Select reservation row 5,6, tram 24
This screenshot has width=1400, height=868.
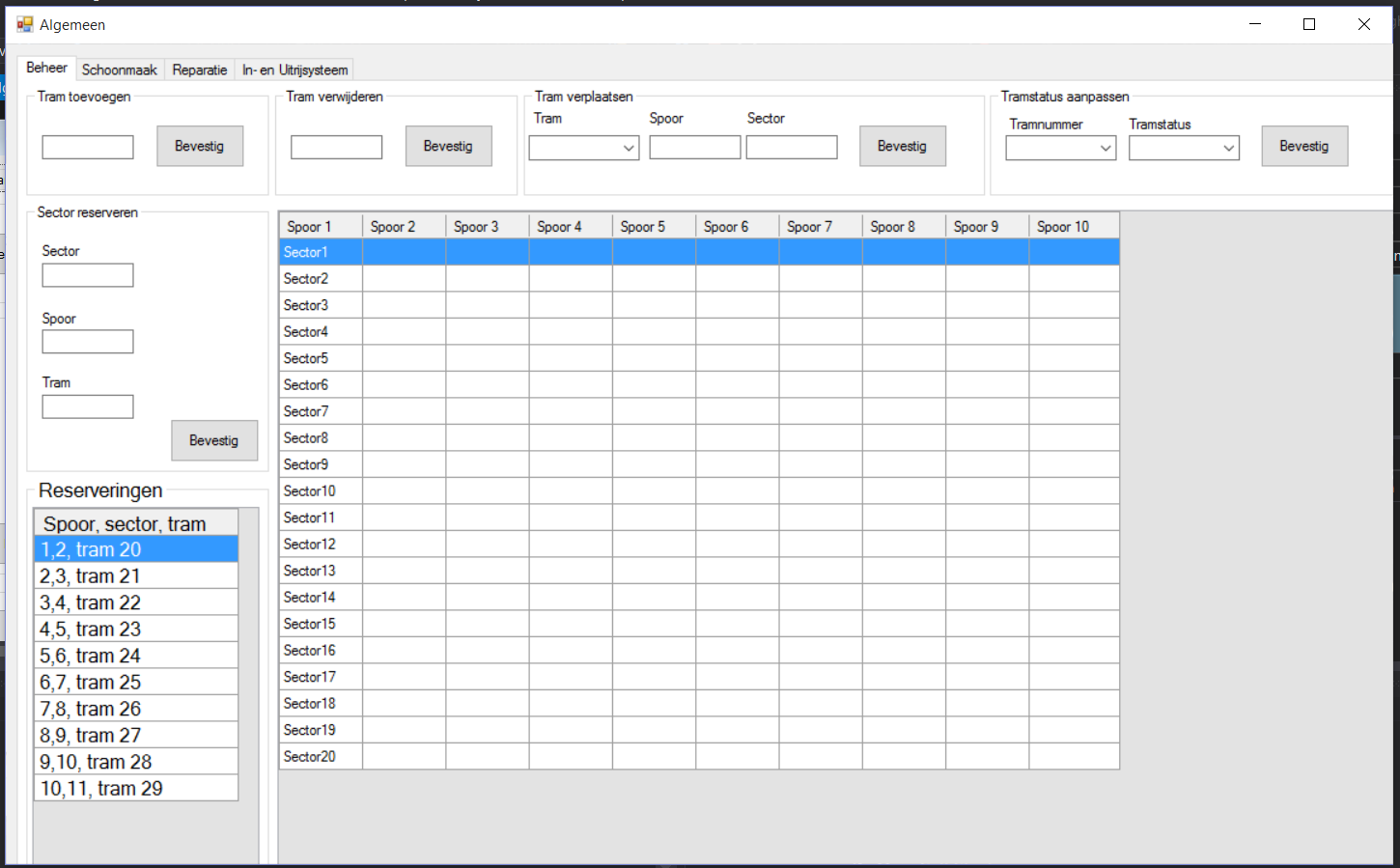pos(135,656)
